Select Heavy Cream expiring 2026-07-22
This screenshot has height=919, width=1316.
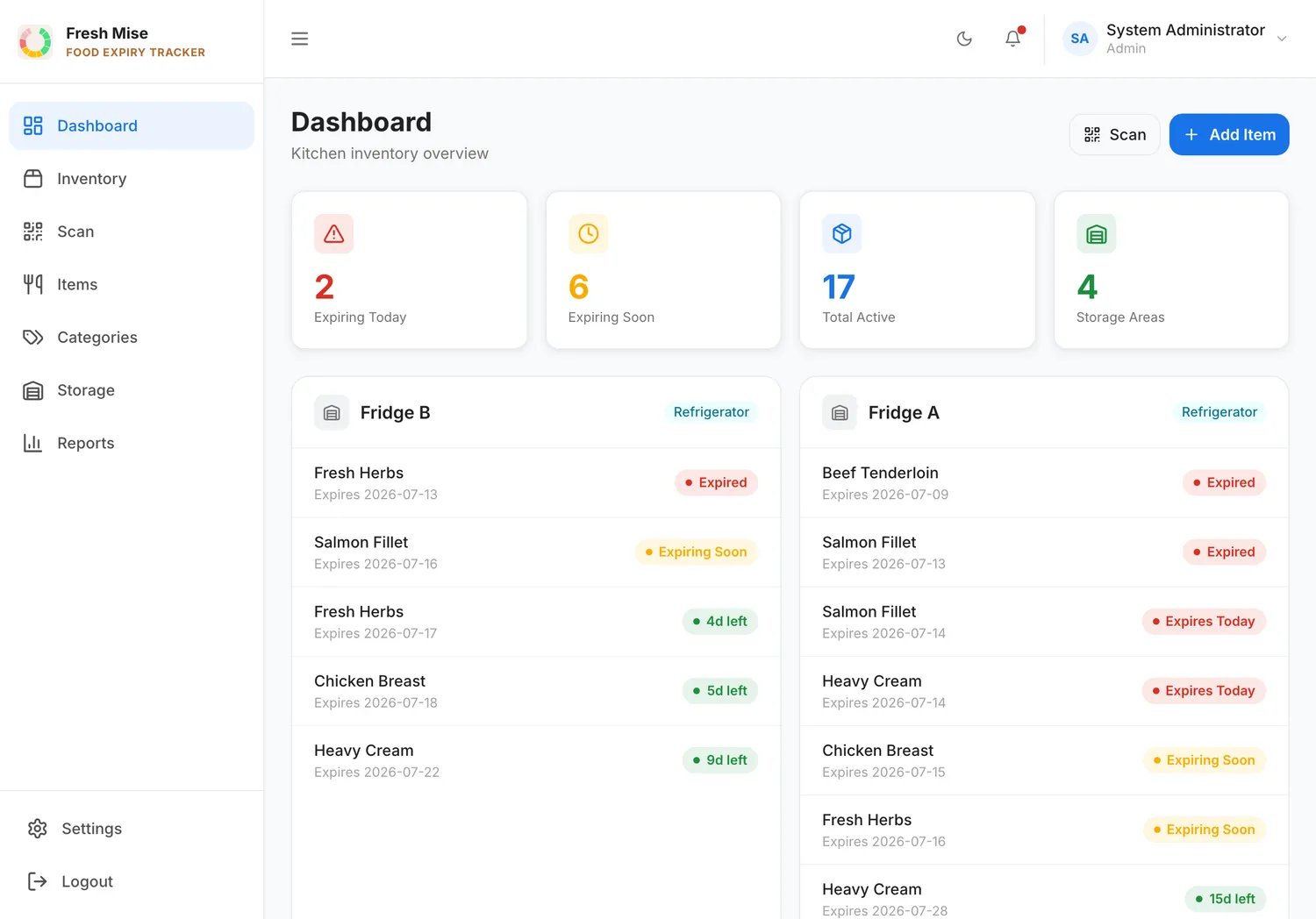click(x=536, y=760)
